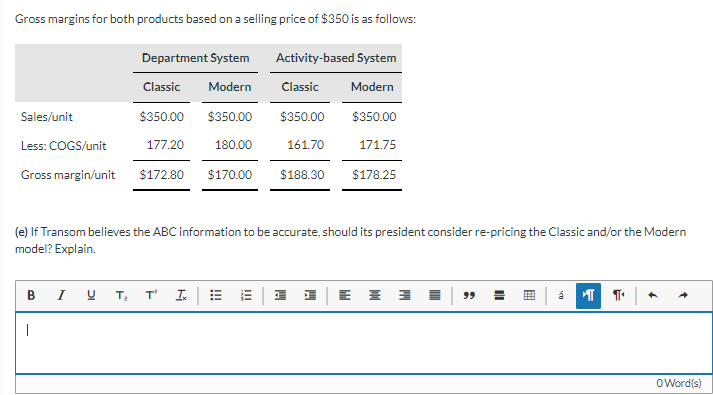713x395 pixels.
Task: Undo the last edit
Action: coord(653,295)
